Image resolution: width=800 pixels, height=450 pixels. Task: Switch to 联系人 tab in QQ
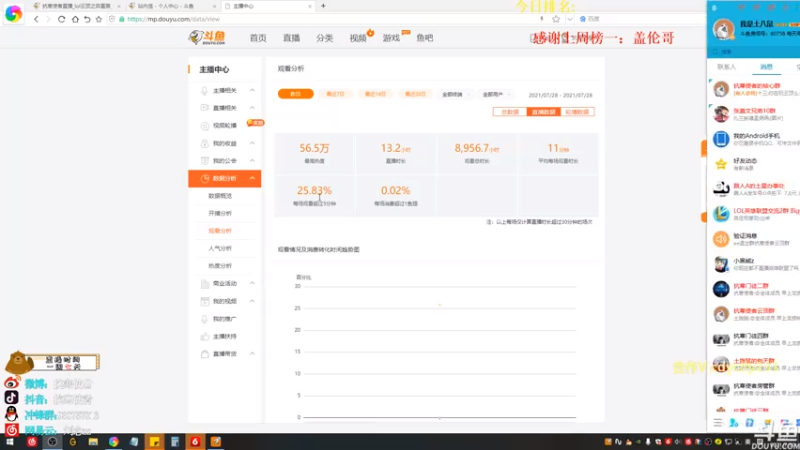click(727, 67)
